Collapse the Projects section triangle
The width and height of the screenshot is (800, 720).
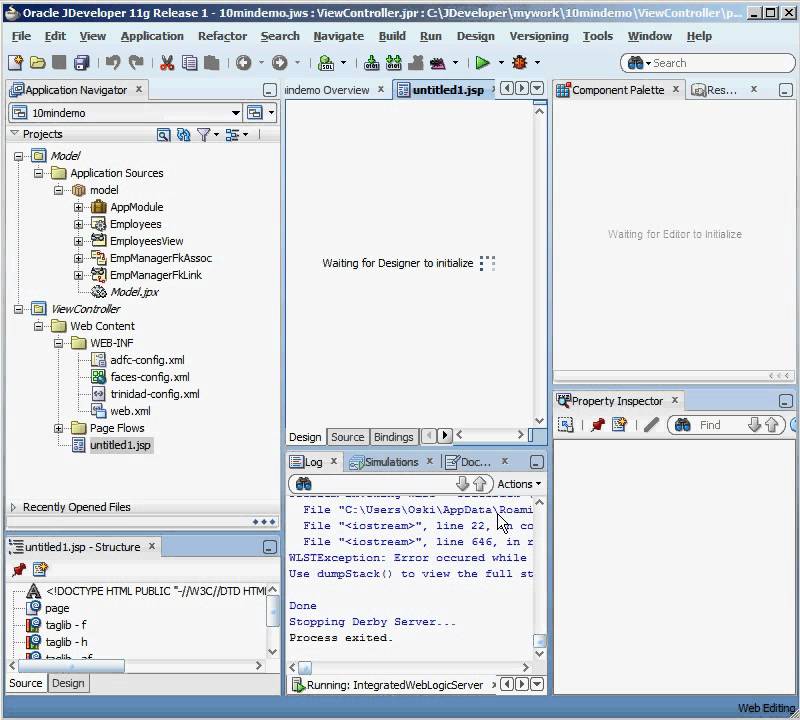tap(14, 134)
